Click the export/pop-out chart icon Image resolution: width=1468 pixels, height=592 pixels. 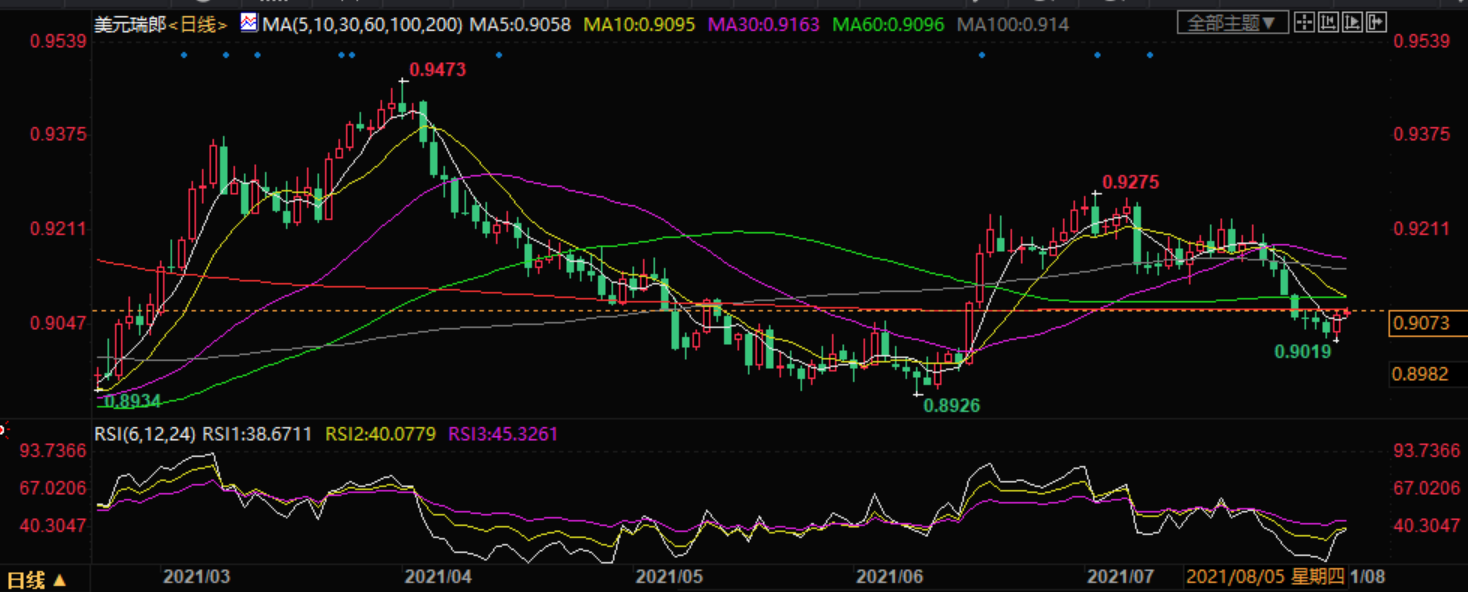[x=1376, y=22]
